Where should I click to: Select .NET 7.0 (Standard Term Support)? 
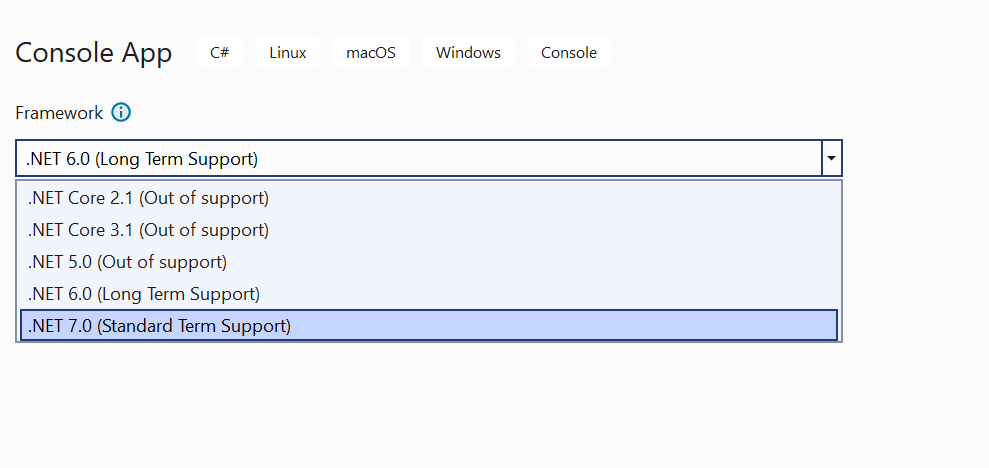(x=429, y=325)
